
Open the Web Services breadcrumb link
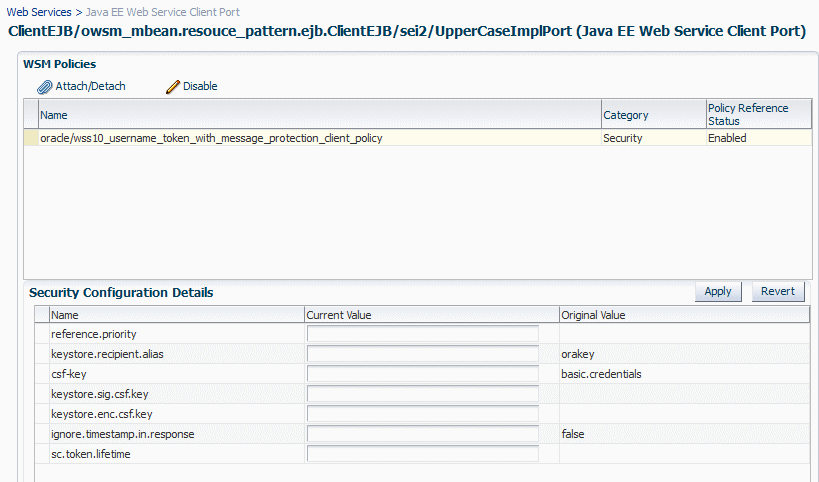(x=39, y=11)
